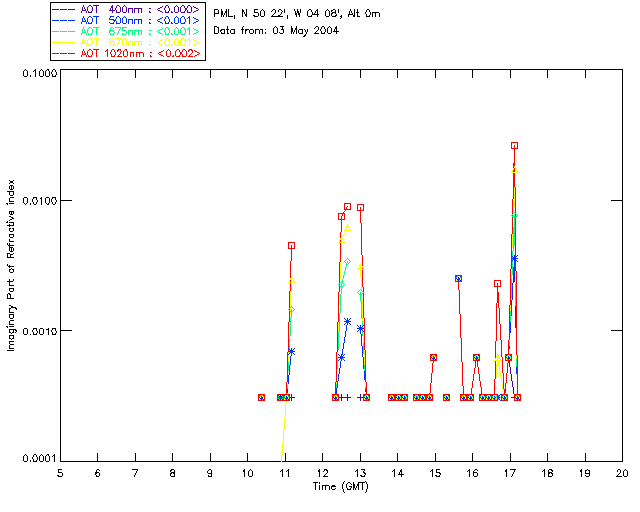Click x-axis tick label 9

tap(210, 473)
